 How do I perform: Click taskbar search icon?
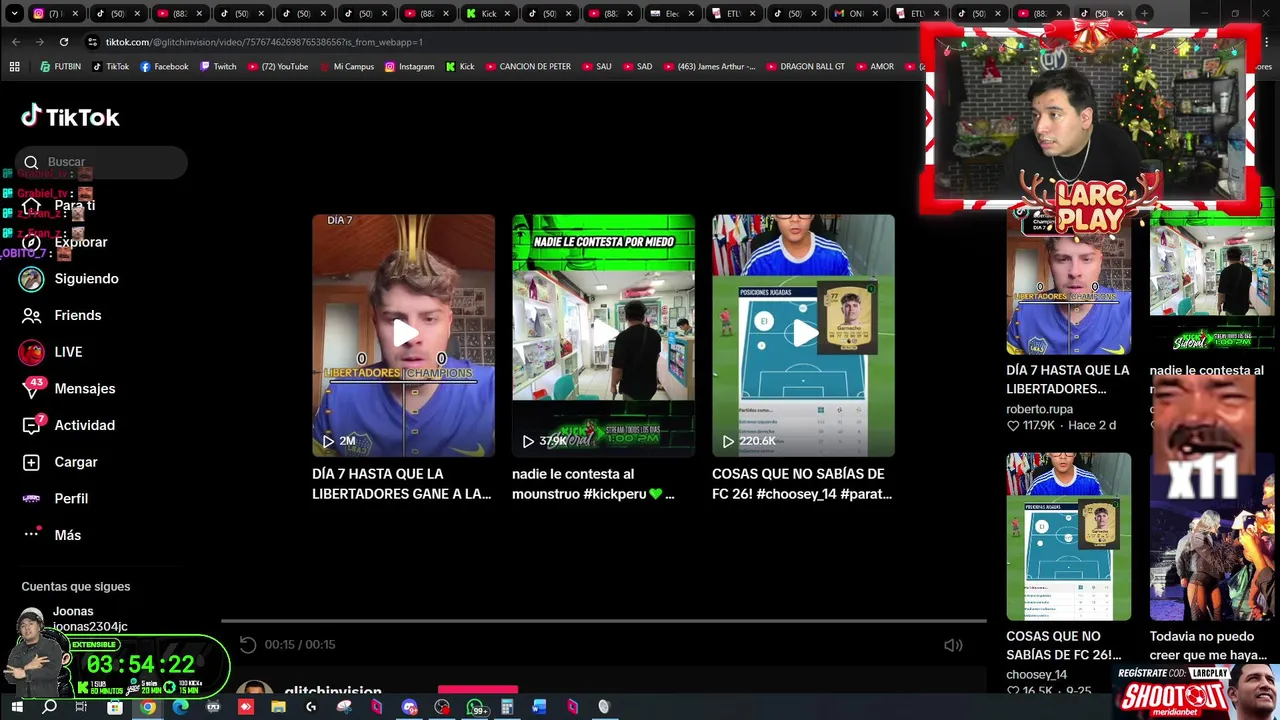(x=49, y=707)
